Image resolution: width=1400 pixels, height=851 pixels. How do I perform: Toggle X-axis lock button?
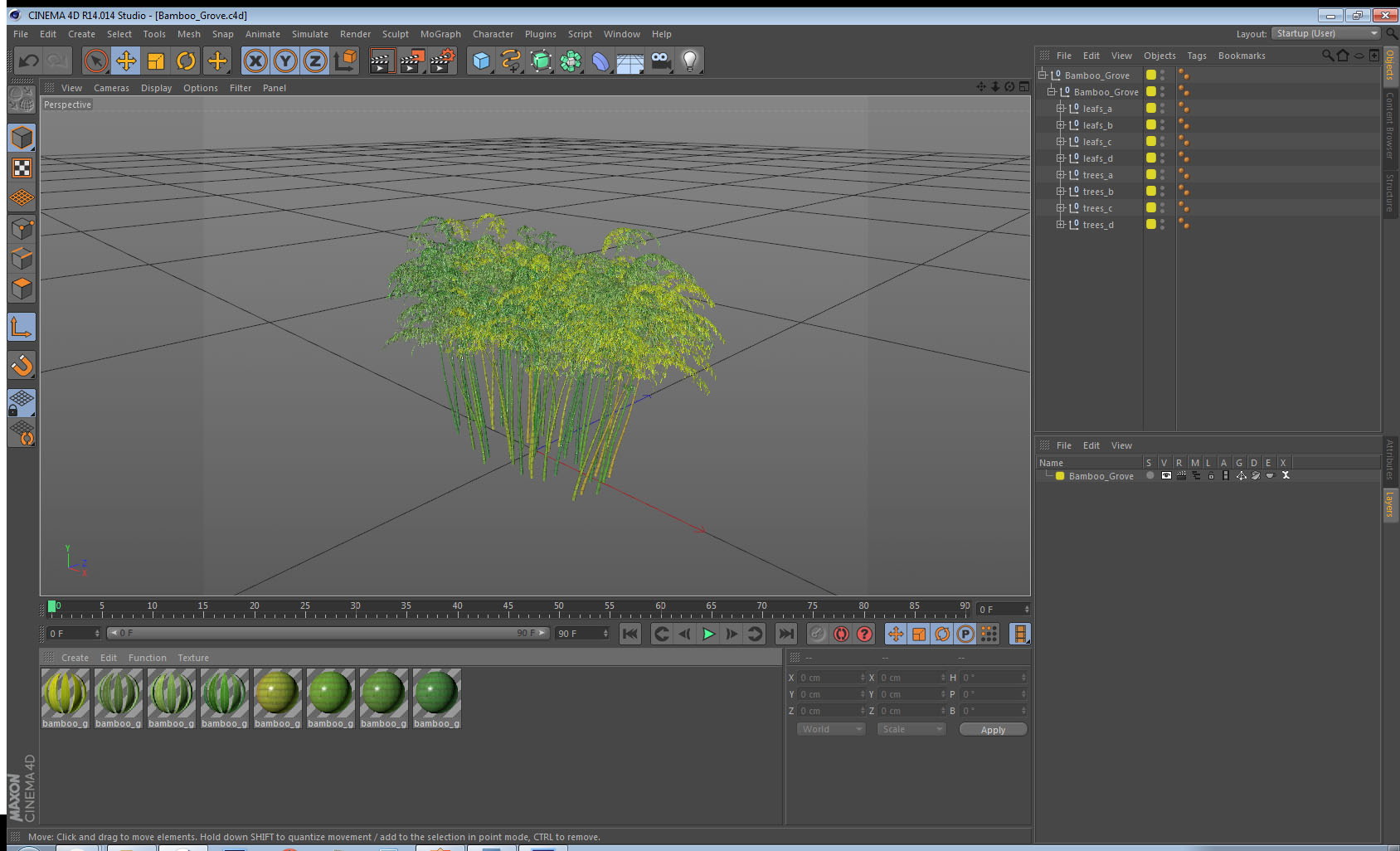pos(255,61)
